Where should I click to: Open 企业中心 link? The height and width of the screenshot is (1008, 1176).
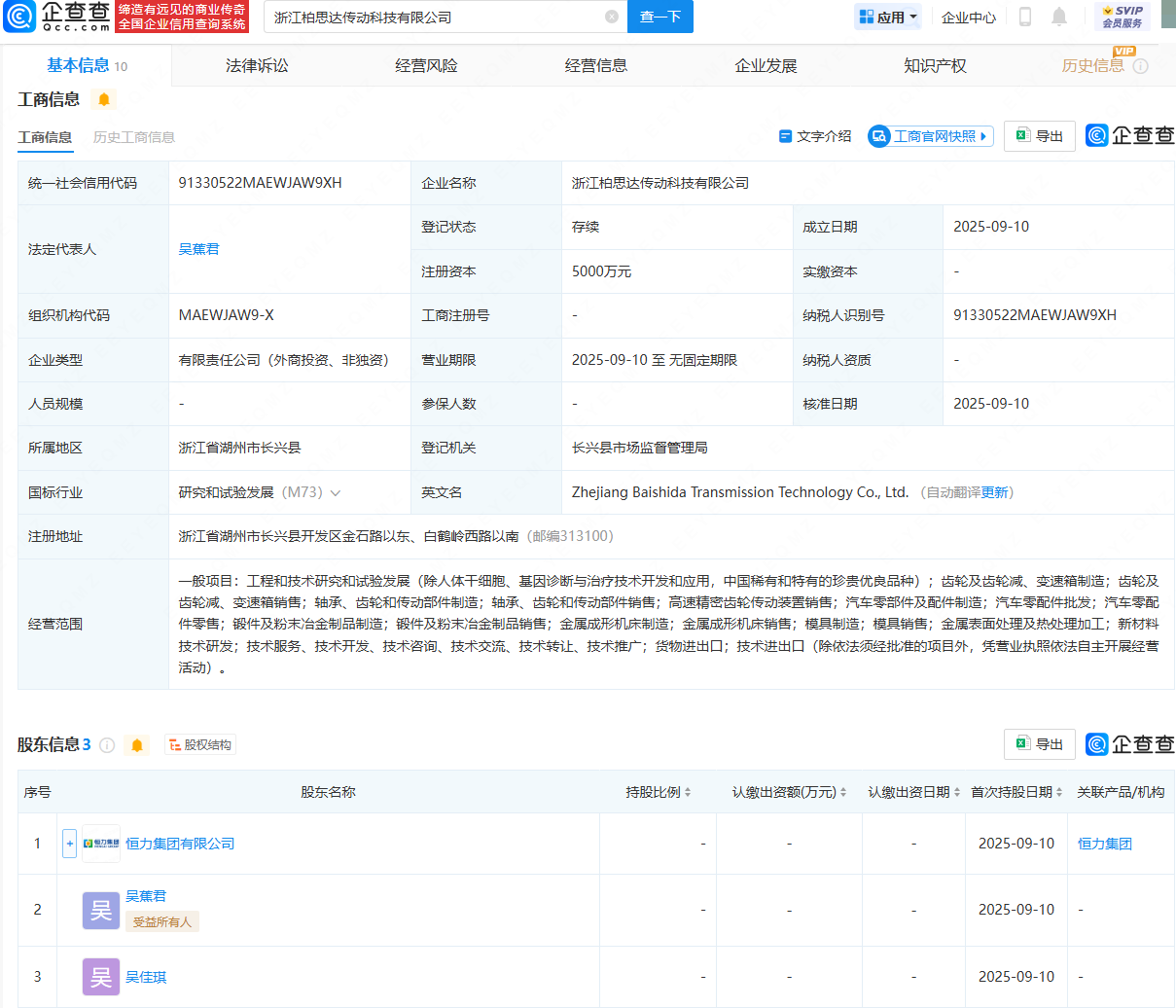click(969, 17)
